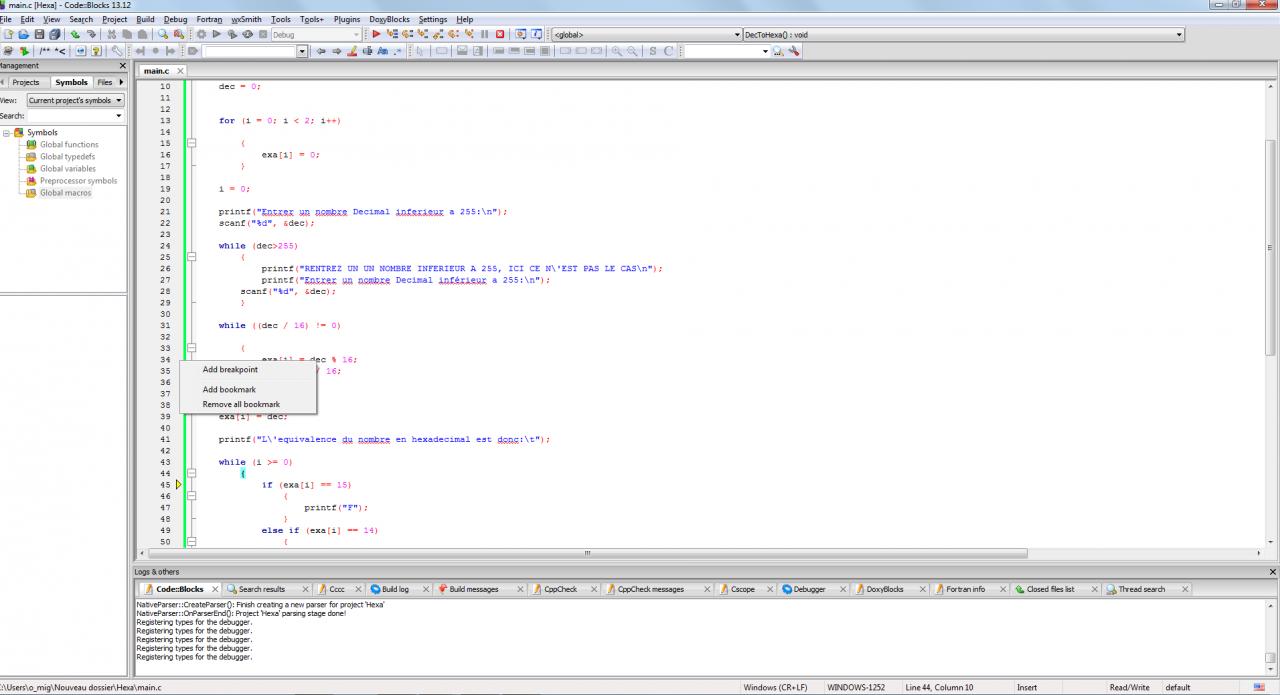Select Preprocessor symbols in symbols tree
Image resolution: width=1280 pixels, height=695 pixels.
[78, 181]
